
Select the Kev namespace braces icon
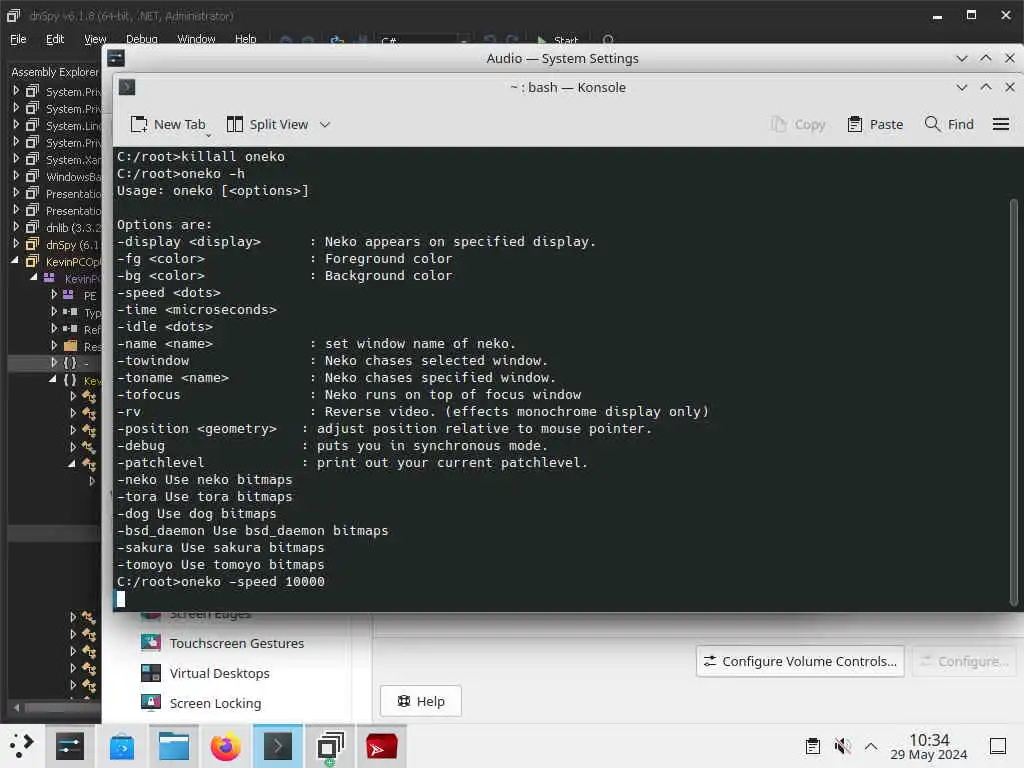point(70,379)
